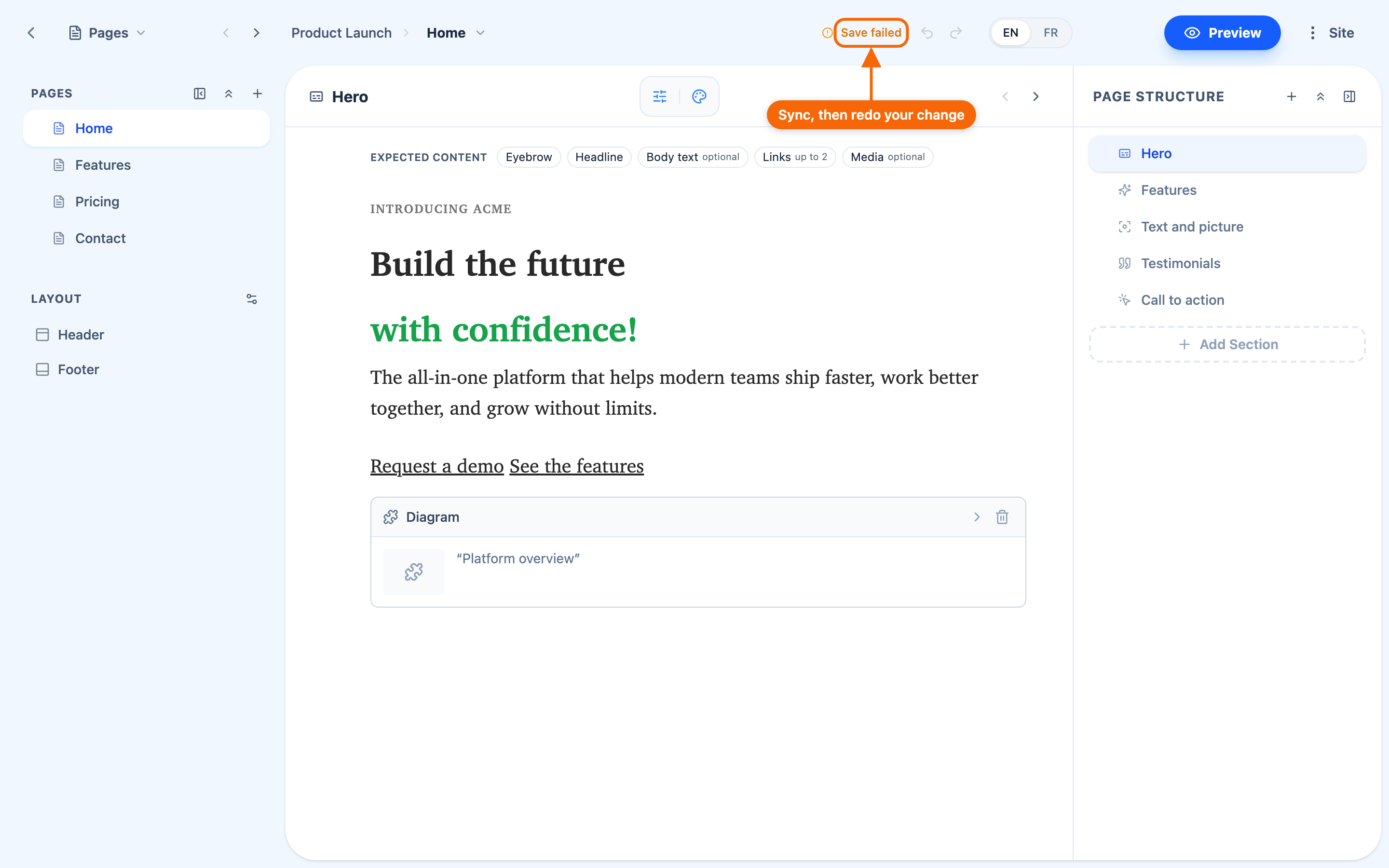The image size is (1389, 868).
Task: Click the See the features link
Action: [577, 466]
